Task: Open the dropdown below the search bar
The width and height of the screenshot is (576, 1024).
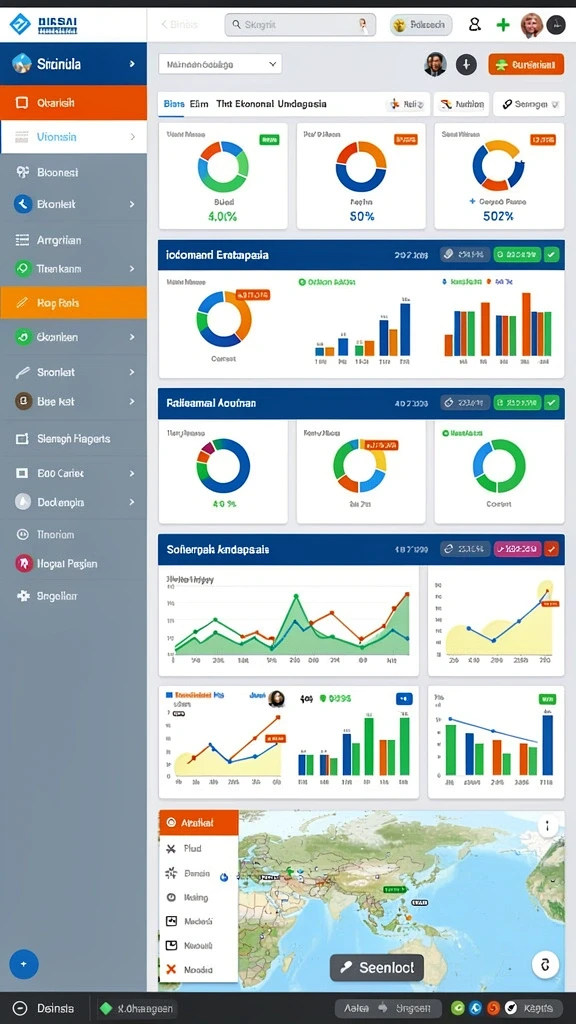Action: 220,64
